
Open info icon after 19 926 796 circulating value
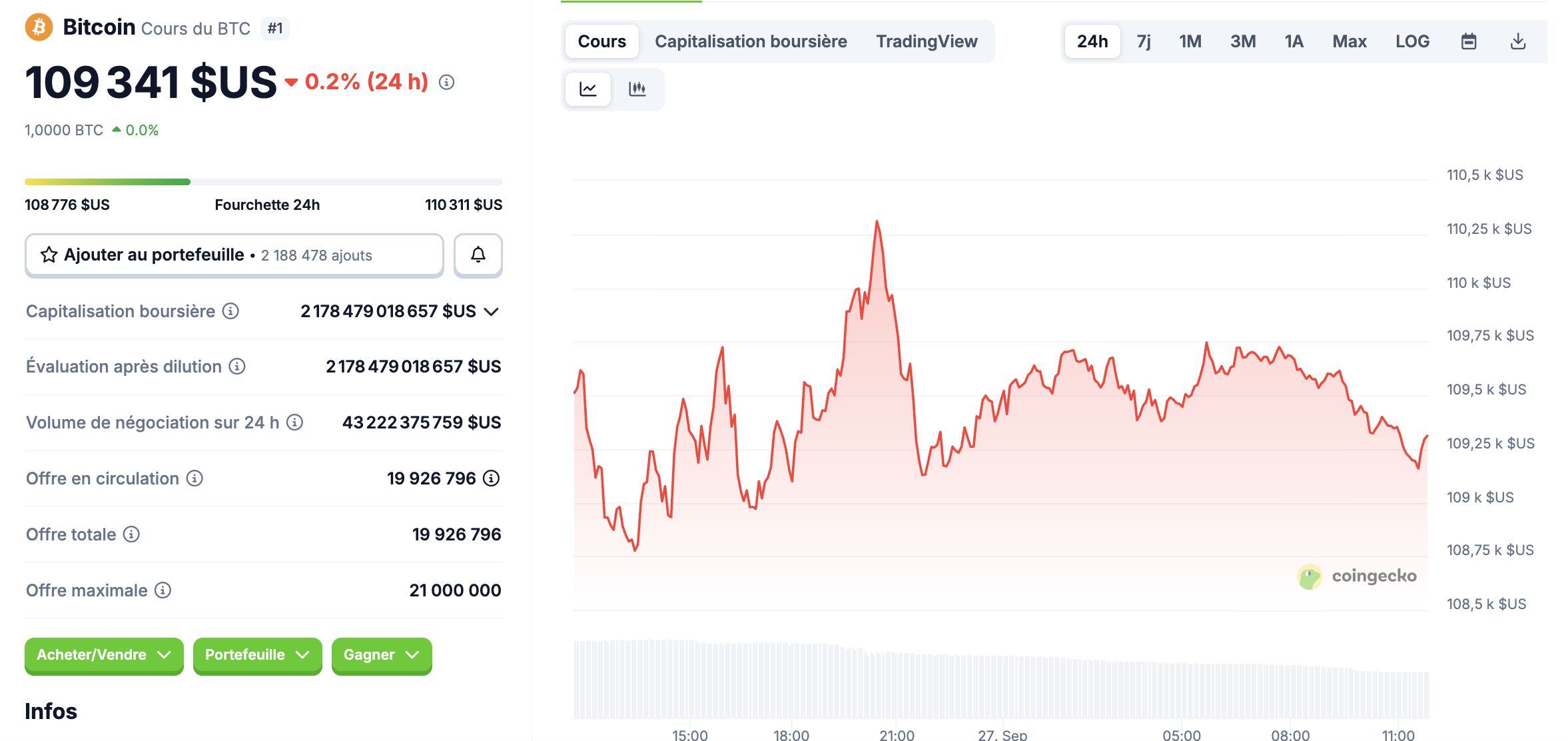pyautogui.click(x=491, y=478)
